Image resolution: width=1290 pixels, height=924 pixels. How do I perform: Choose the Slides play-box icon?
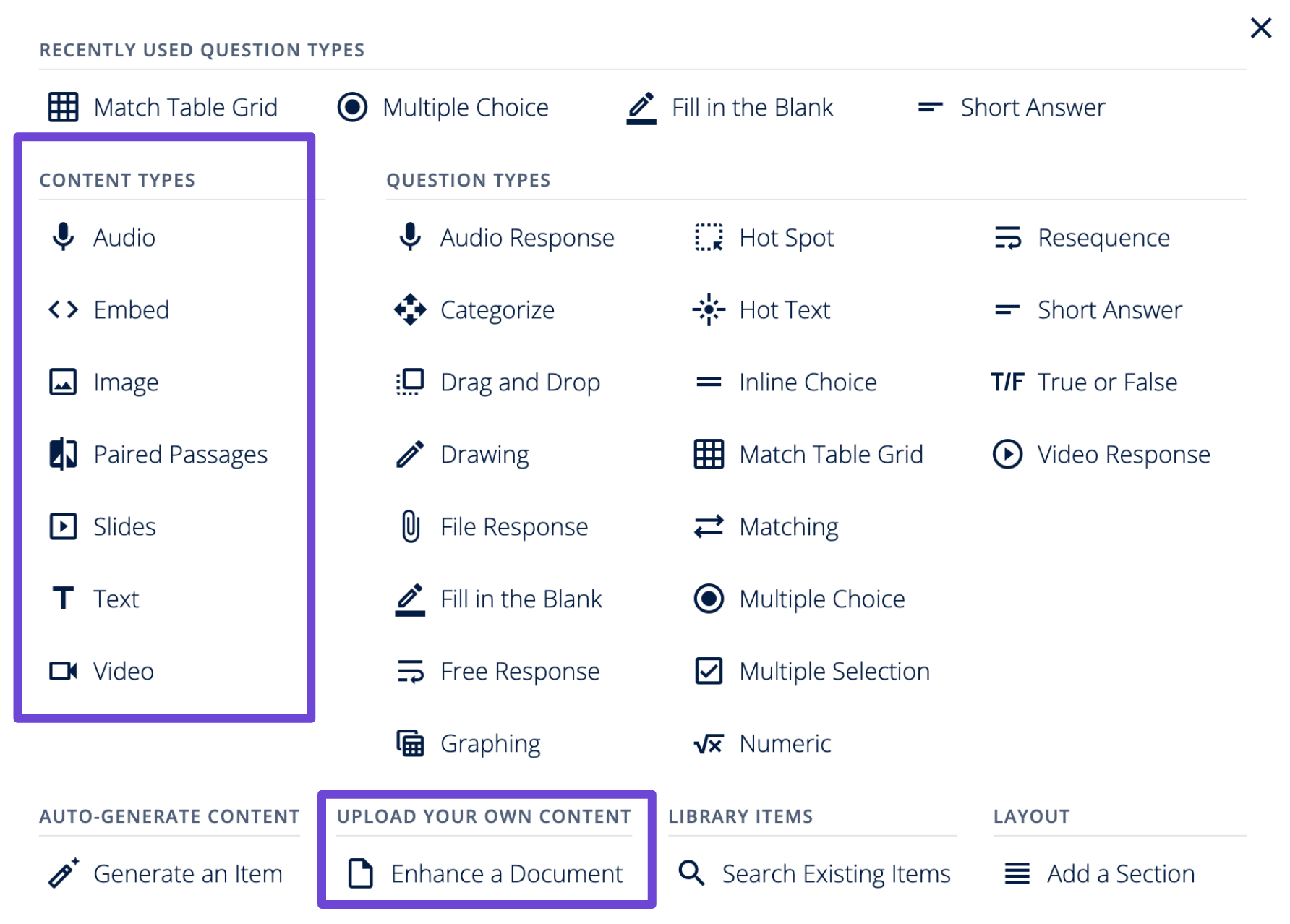click(63, 526)
